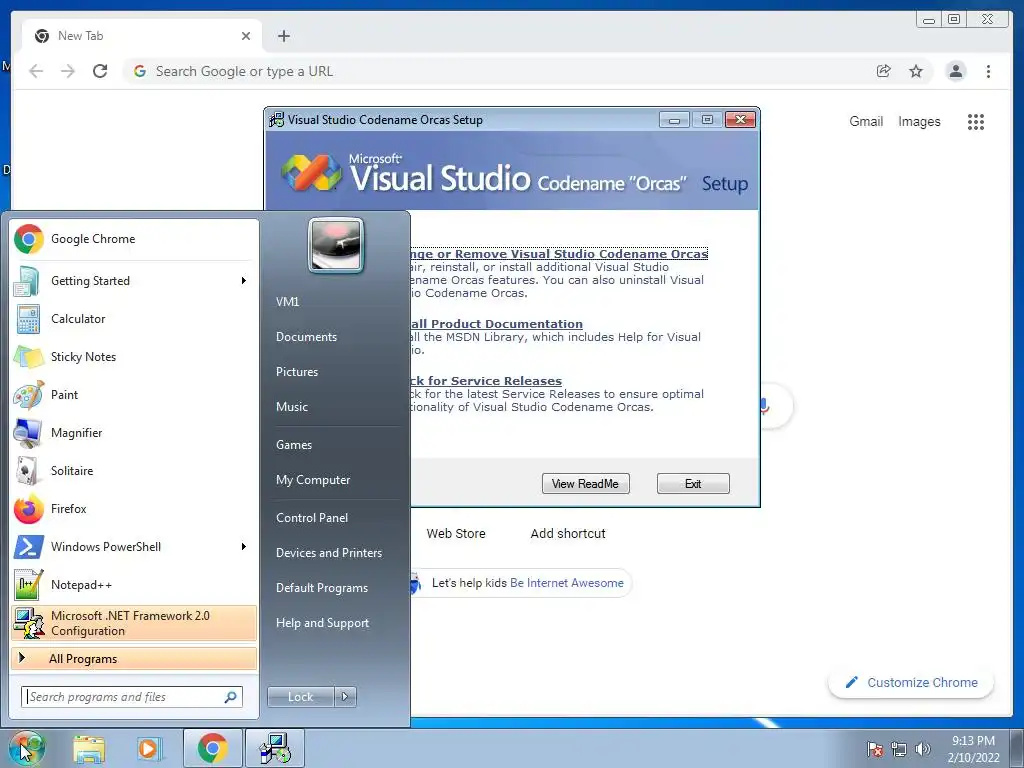Screen dimensions: 1024x768
Task: Click Check for Service Releases link
Action: [486, 381]
